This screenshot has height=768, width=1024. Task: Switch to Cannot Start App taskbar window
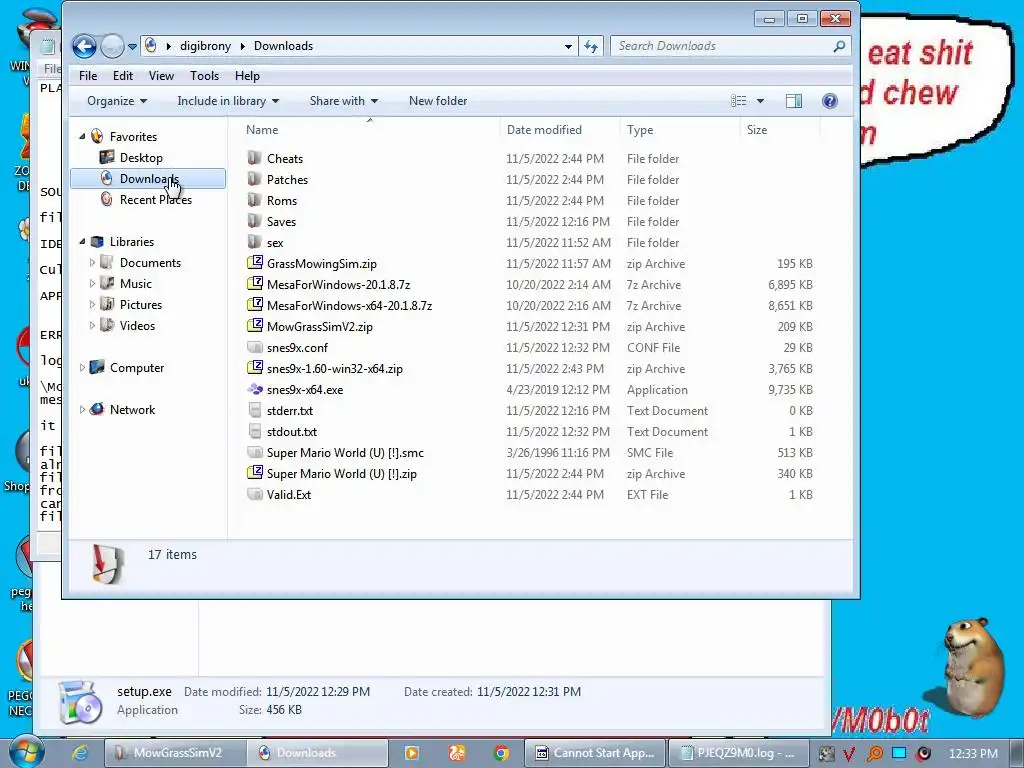point(595,753)
